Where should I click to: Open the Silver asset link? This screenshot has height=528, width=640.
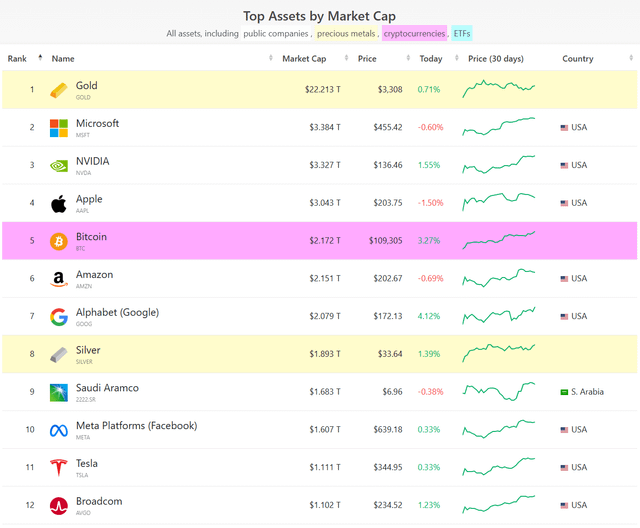pos(88,350)
